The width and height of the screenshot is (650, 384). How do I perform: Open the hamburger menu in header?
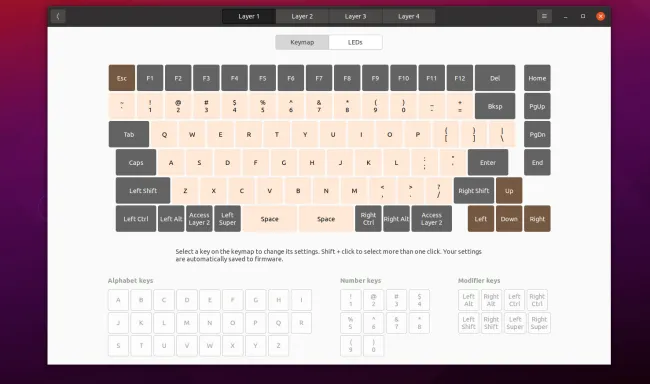pos(544,16)
